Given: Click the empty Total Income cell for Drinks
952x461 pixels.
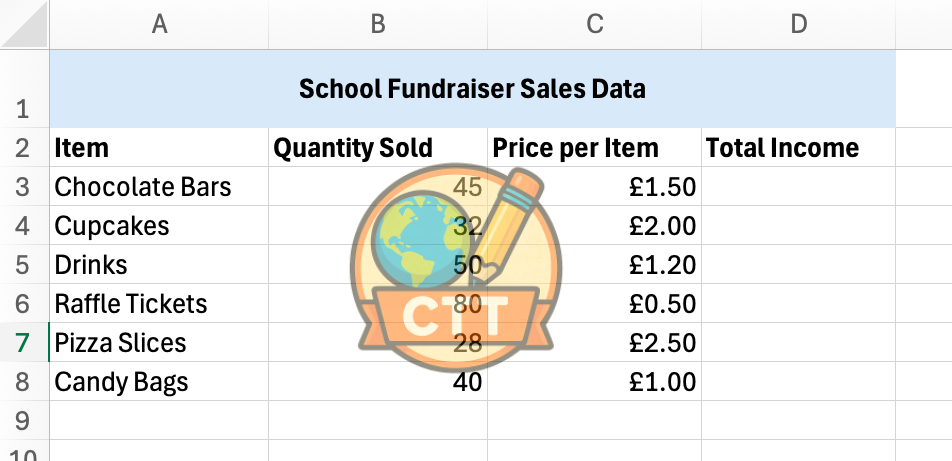Looking at the screenshot, I should click(798, 265).
